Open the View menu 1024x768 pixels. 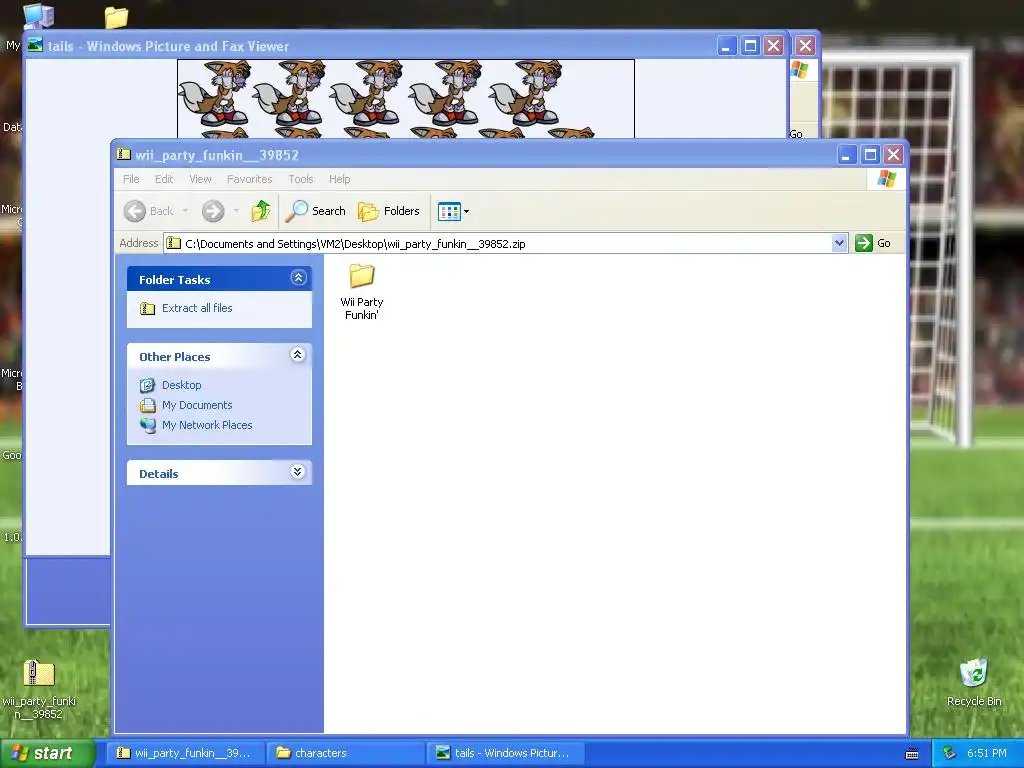tap(200, 179)
